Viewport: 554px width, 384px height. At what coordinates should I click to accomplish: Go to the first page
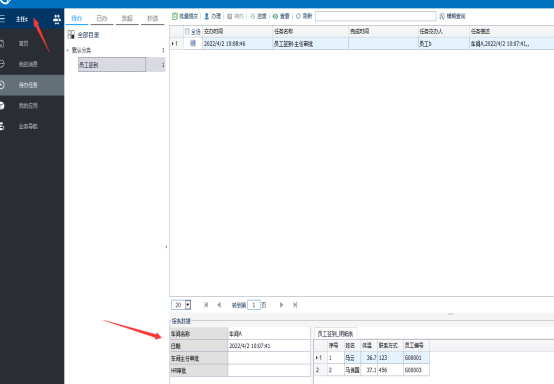(206, 305)
